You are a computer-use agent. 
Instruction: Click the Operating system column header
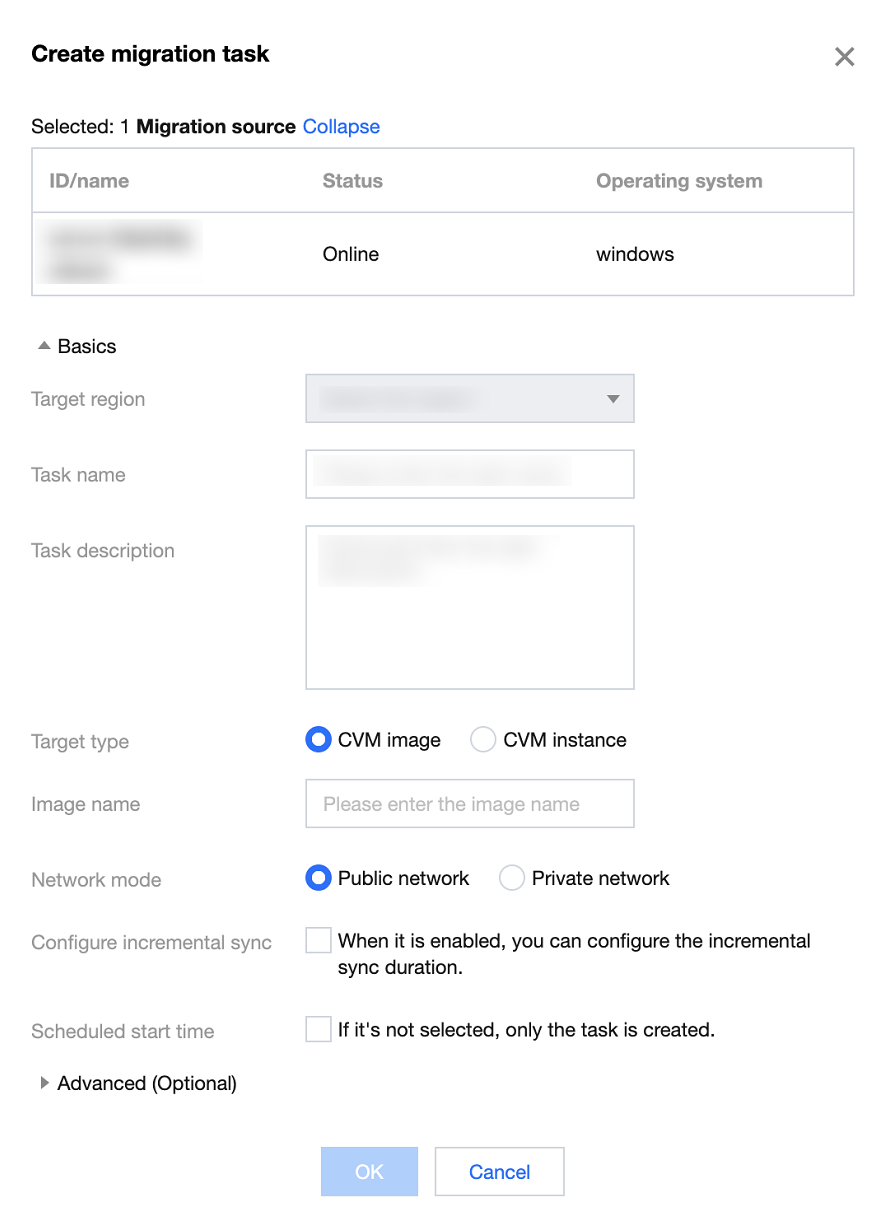pos(679,181)
